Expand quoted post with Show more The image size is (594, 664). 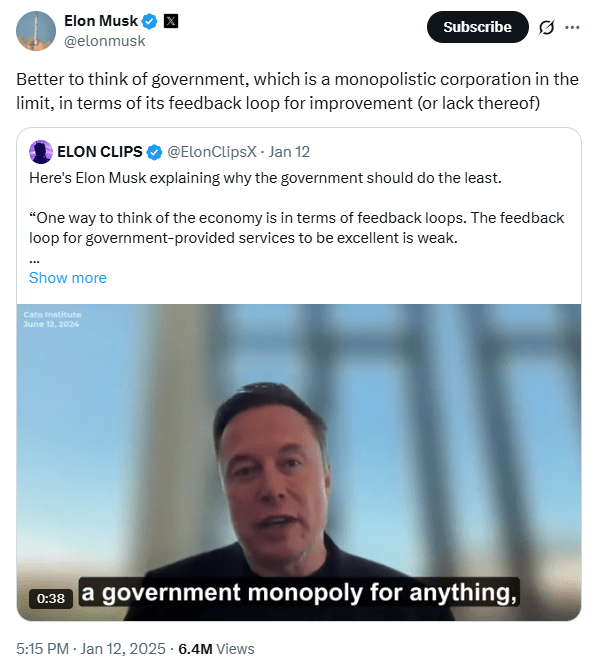[x=68, y=278]
